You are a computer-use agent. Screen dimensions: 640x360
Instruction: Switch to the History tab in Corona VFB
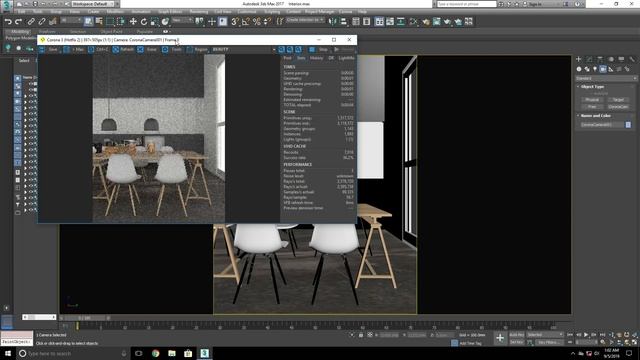pyautogui.click(x=316, y=58)
